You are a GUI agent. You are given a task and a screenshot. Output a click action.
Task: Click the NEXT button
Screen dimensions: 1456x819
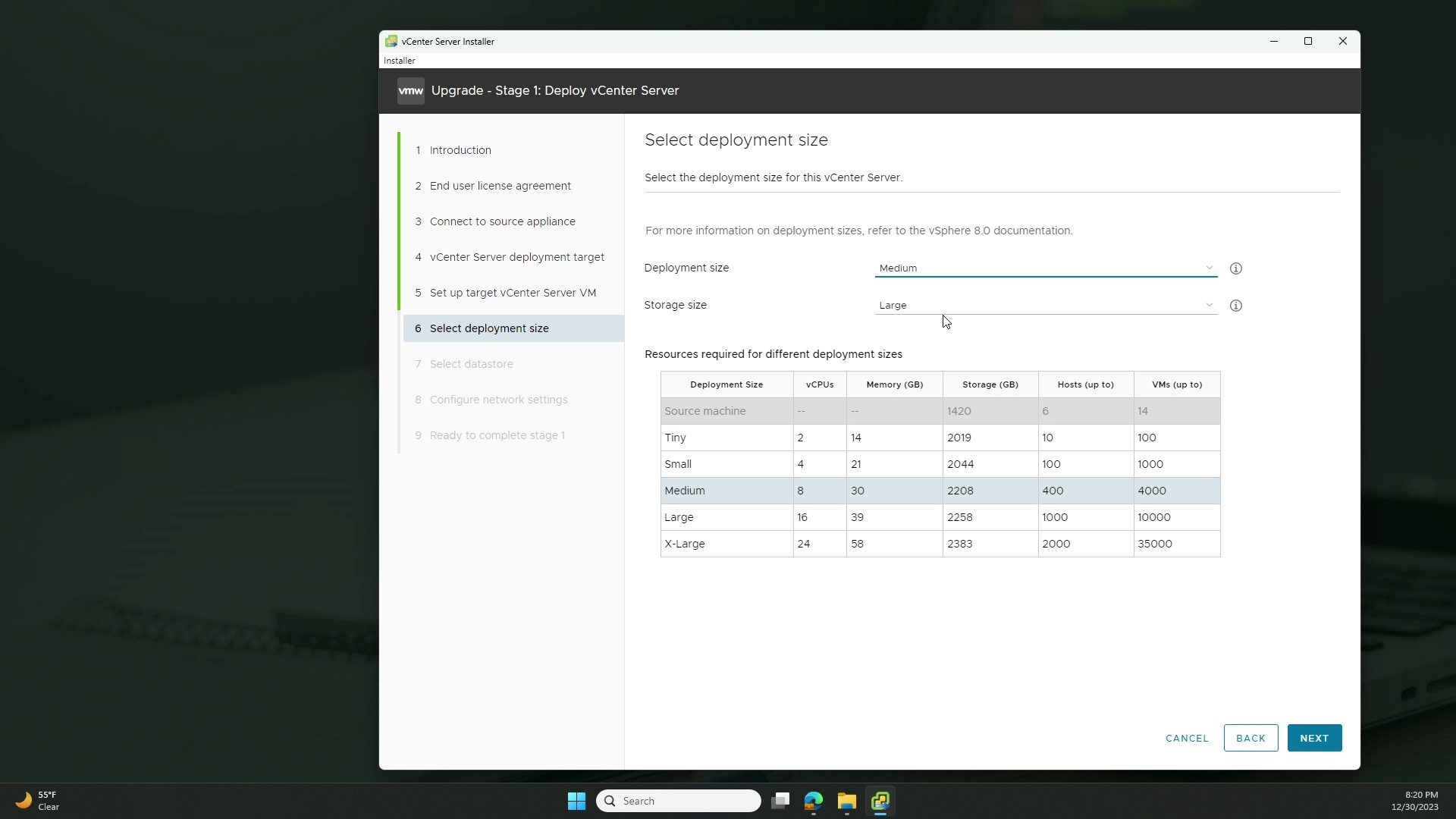point(1314,738)
